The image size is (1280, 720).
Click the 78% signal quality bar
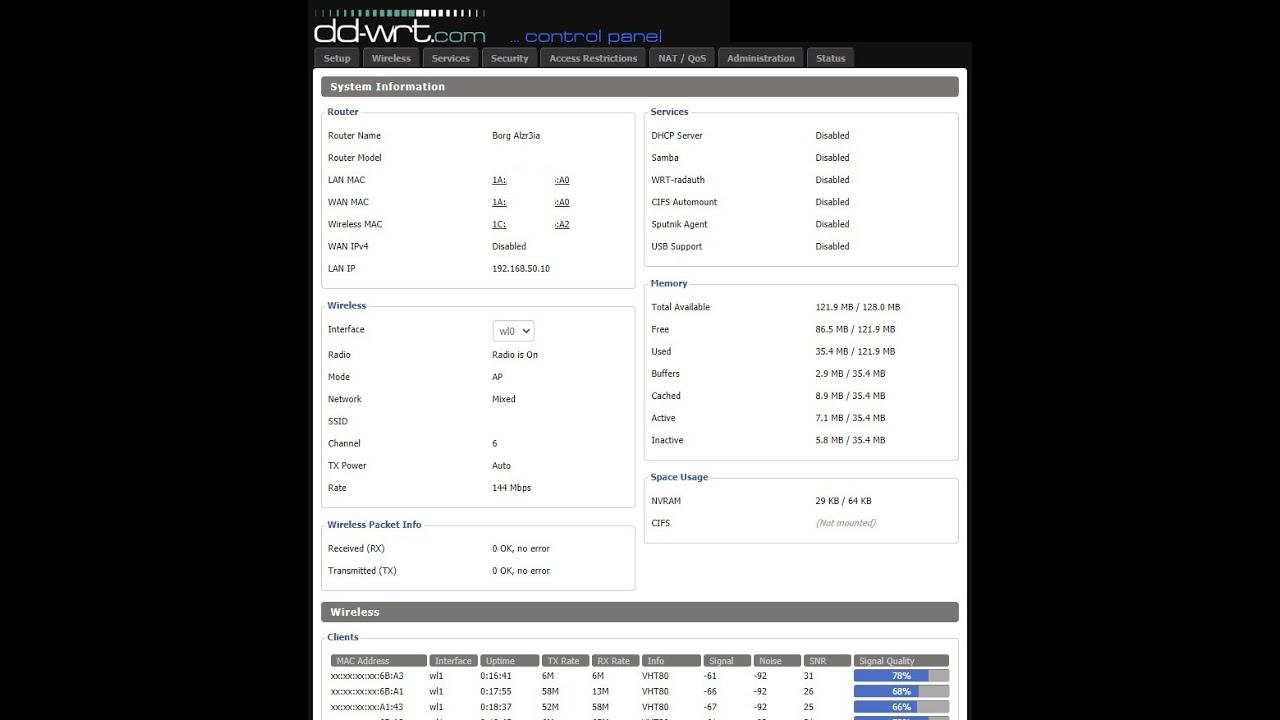tap(901, 676)
